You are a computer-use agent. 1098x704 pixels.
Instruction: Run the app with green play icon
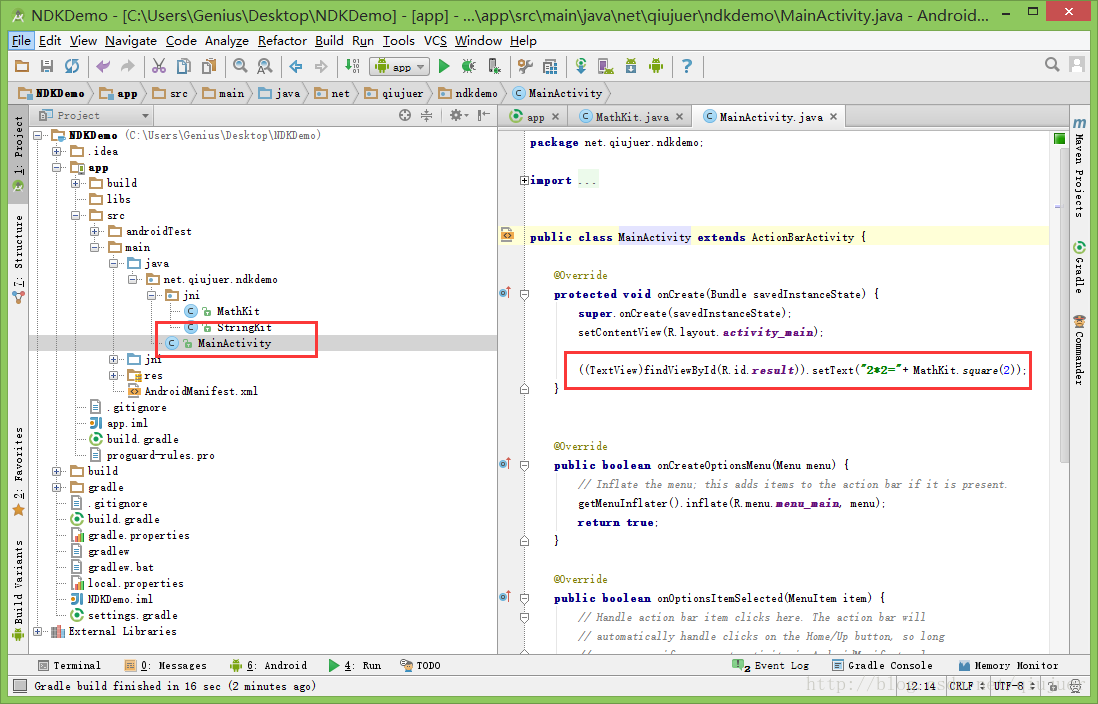(x=443, y=67)
